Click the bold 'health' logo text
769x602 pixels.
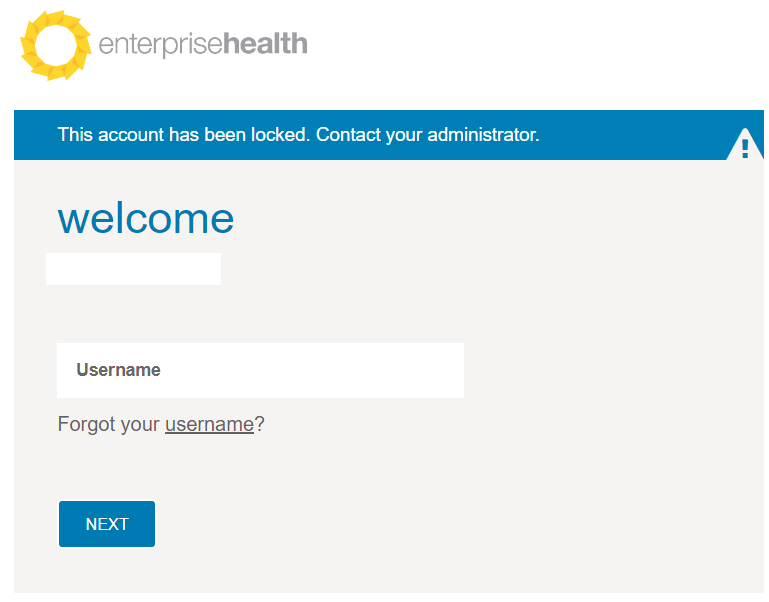tap(265, 45)
